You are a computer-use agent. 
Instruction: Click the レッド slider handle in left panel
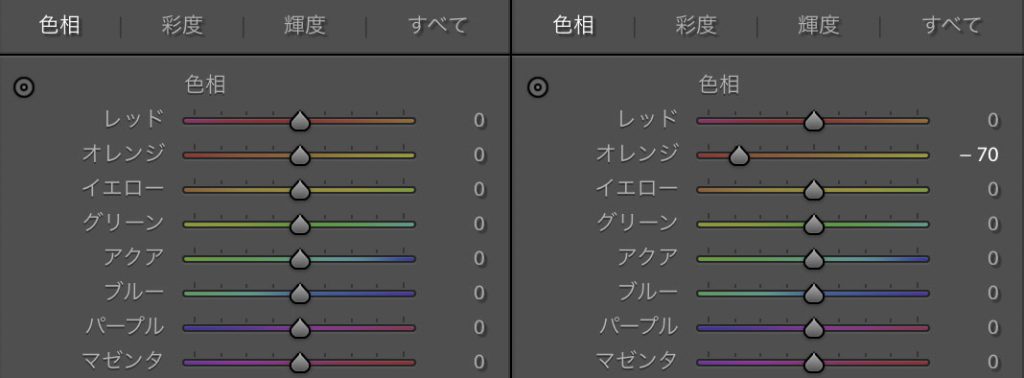click(x=300, y=121)
